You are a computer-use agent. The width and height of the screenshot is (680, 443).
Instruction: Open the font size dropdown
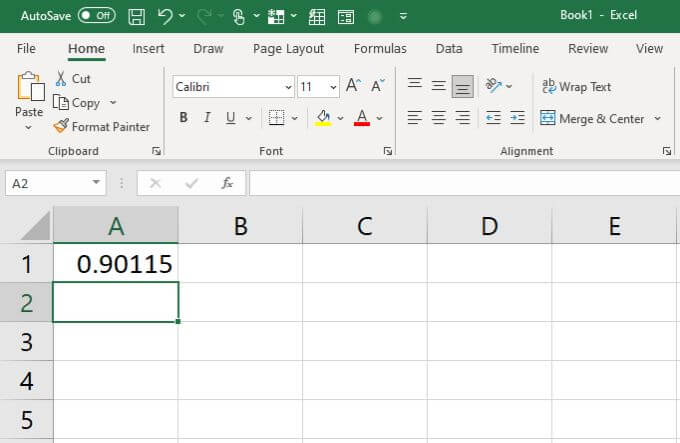(333, 87)
